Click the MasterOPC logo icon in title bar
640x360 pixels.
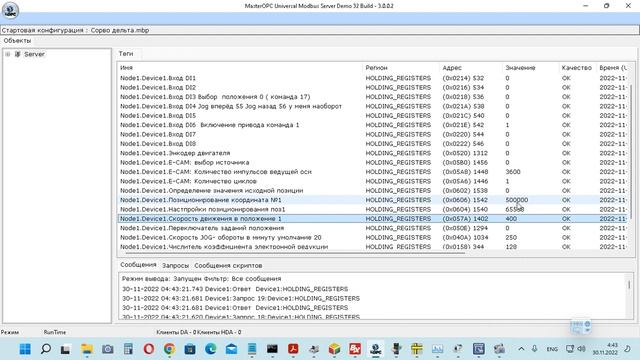pyautogui.click(x=10, y=11)
